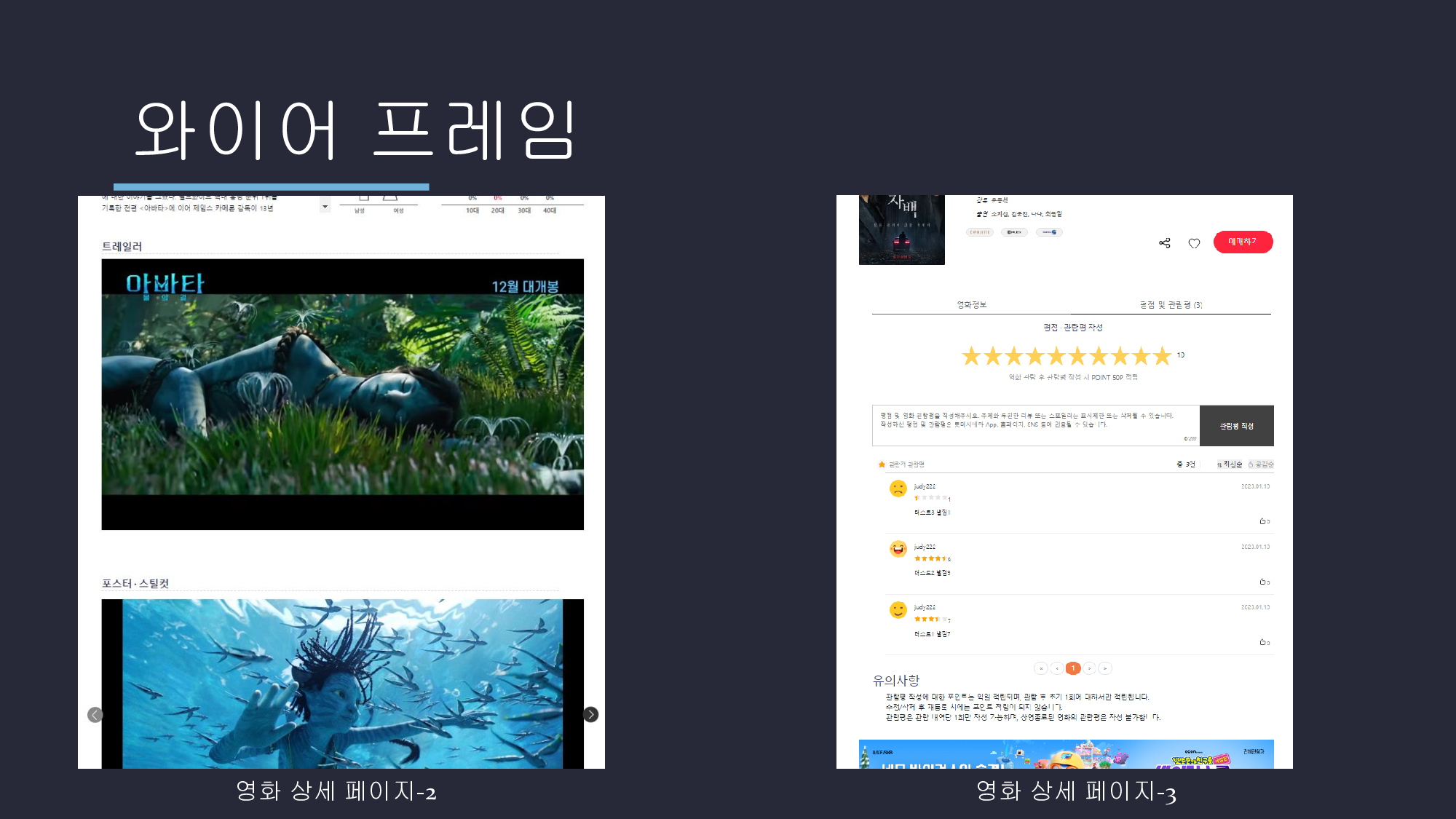Screen dimensions: 1456x819
Task: Click the 총 3건 review count
Action: [x=1187, y=464]
